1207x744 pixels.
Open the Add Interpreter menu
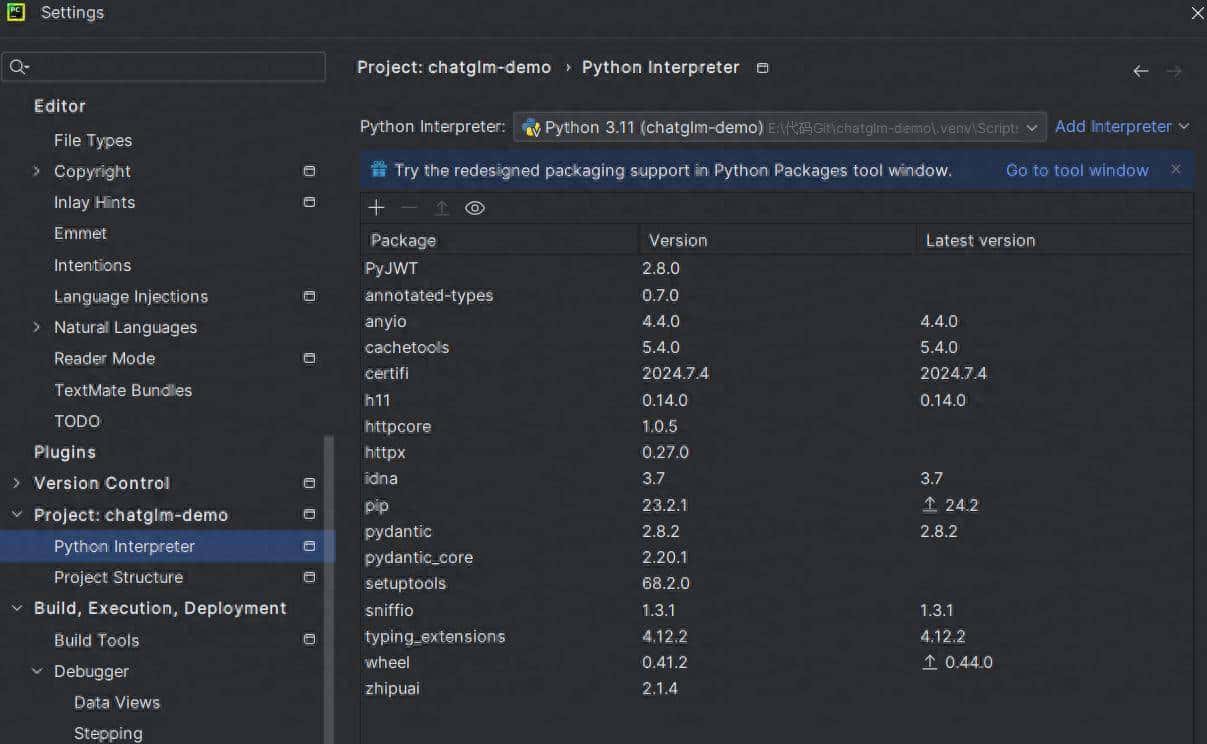(x=1121, y=127)
